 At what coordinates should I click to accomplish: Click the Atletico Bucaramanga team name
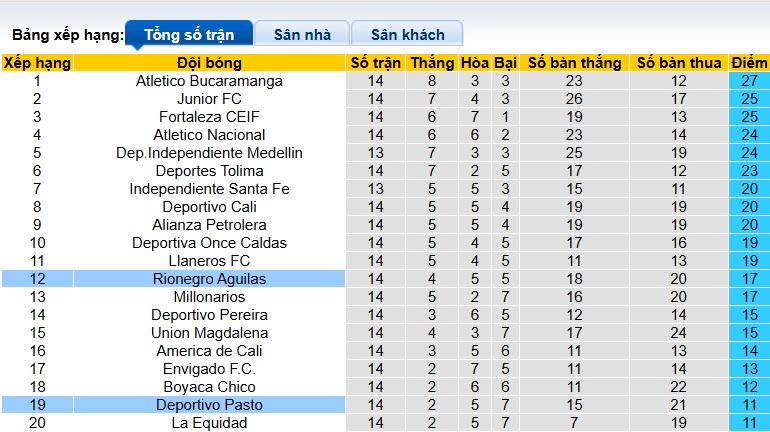pyautogui.click(x=209, y=81)
